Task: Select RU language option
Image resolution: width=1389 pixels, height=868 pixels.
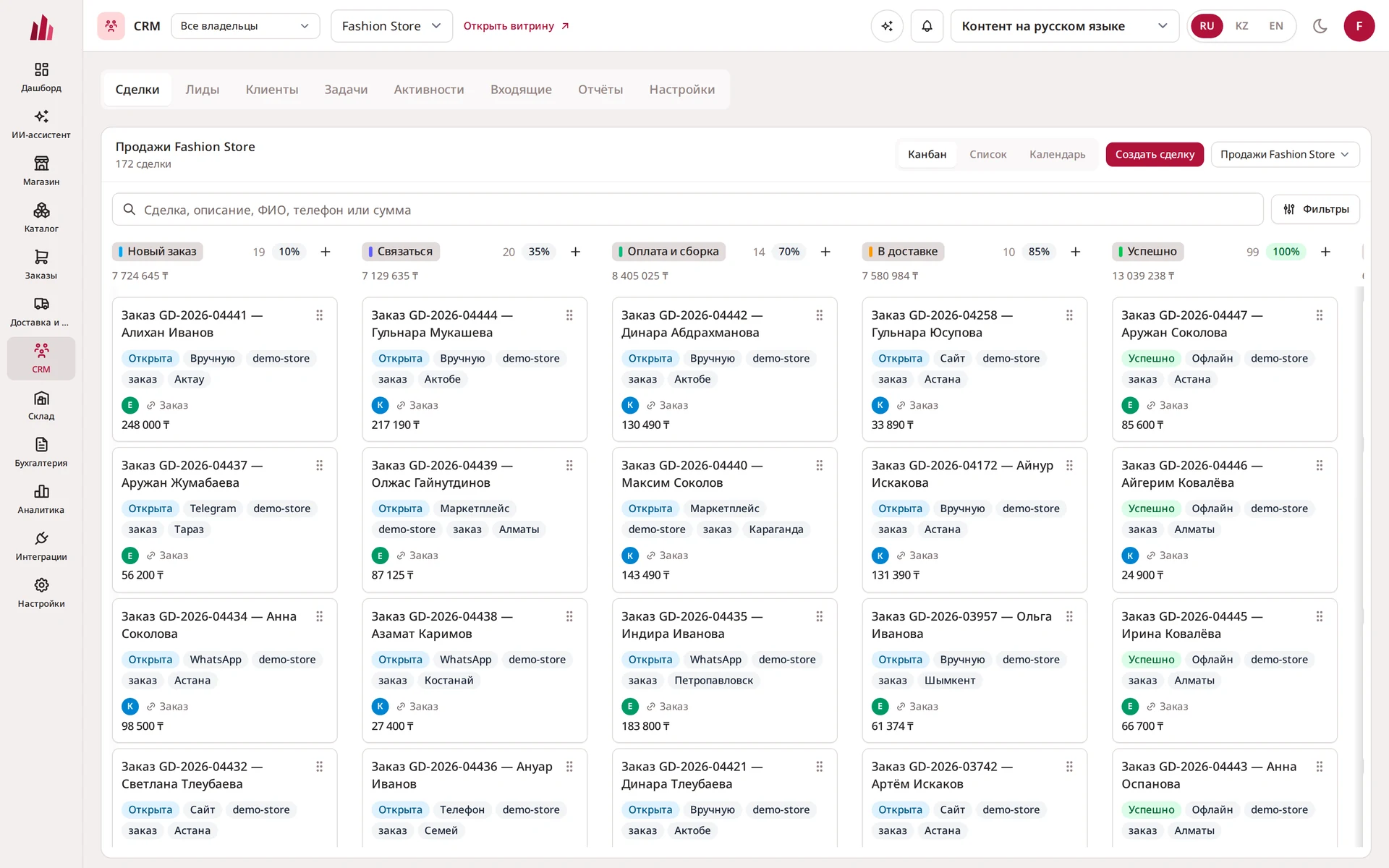Action: (1207, 26)
